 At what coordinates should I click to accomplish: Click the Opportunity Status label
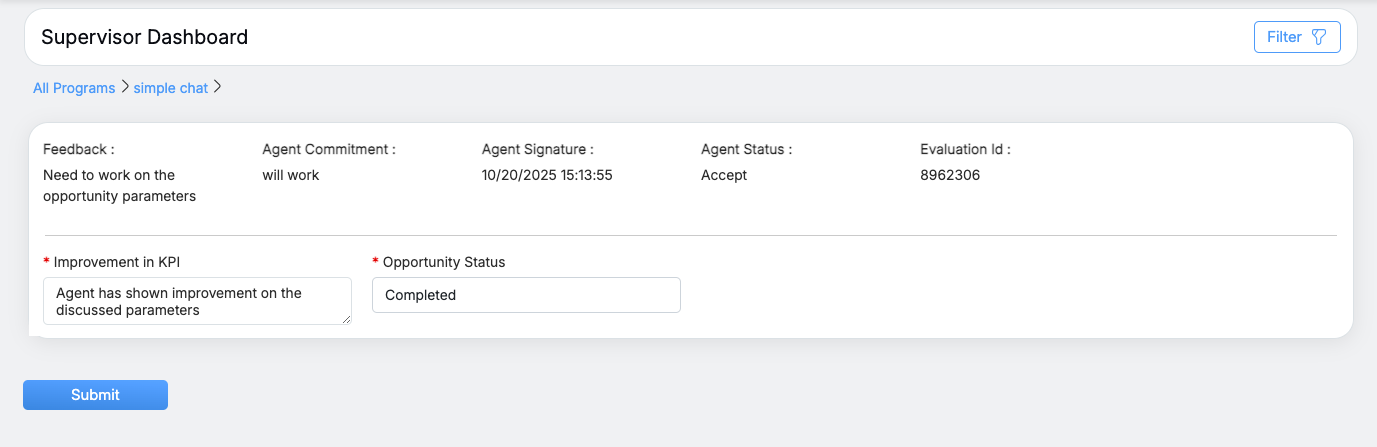click(444, 262)
